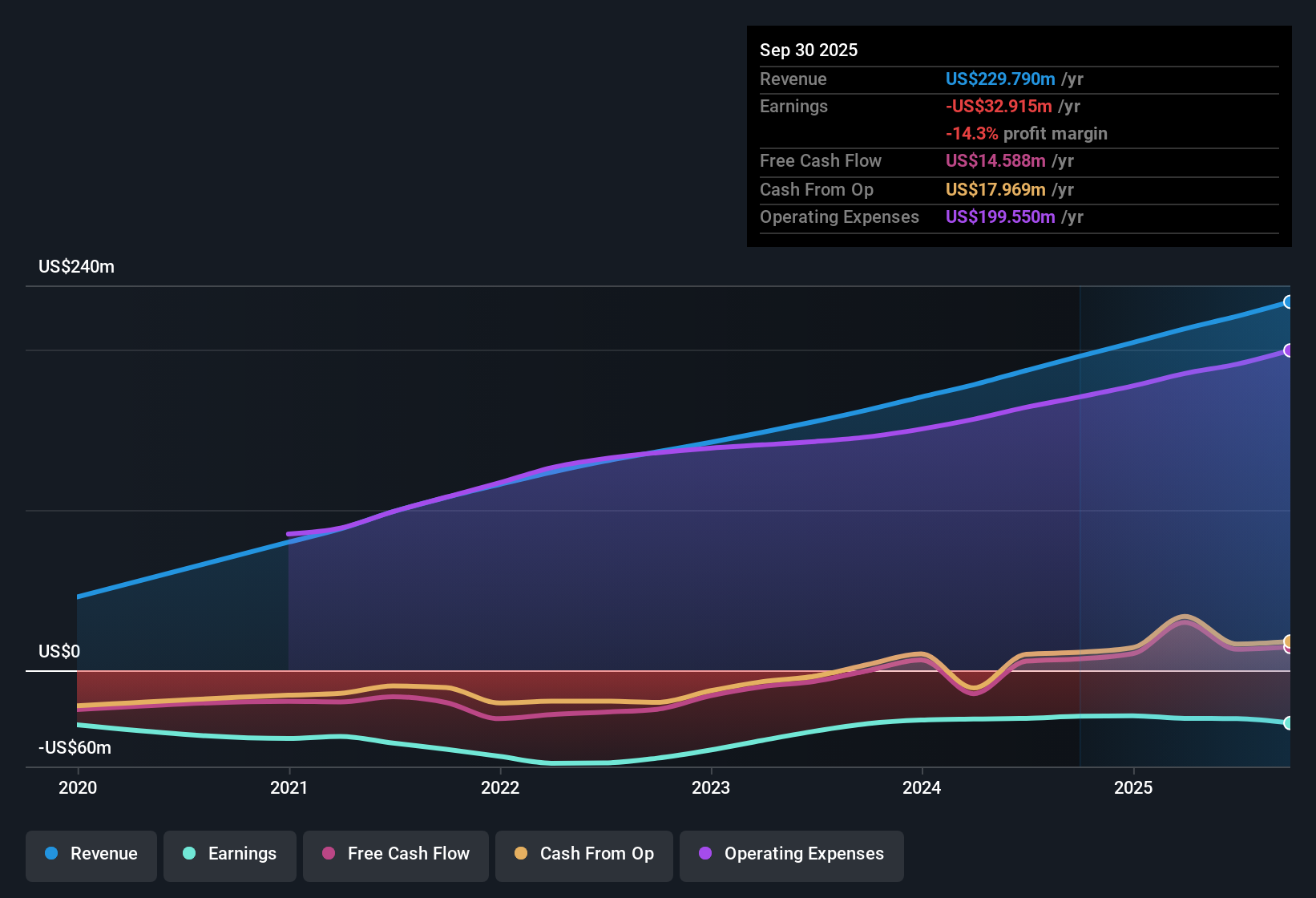Click the Operating Expenses endpoint circle marker
The height and width of the screenshot is (898, 1316).
coord(1289,350)
